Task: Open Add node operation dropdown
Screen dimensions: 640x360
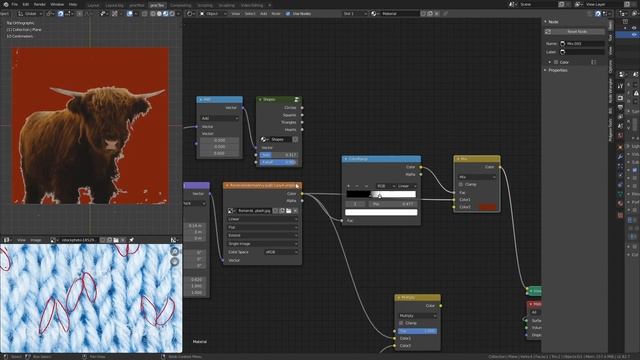Action: (220, 118)
